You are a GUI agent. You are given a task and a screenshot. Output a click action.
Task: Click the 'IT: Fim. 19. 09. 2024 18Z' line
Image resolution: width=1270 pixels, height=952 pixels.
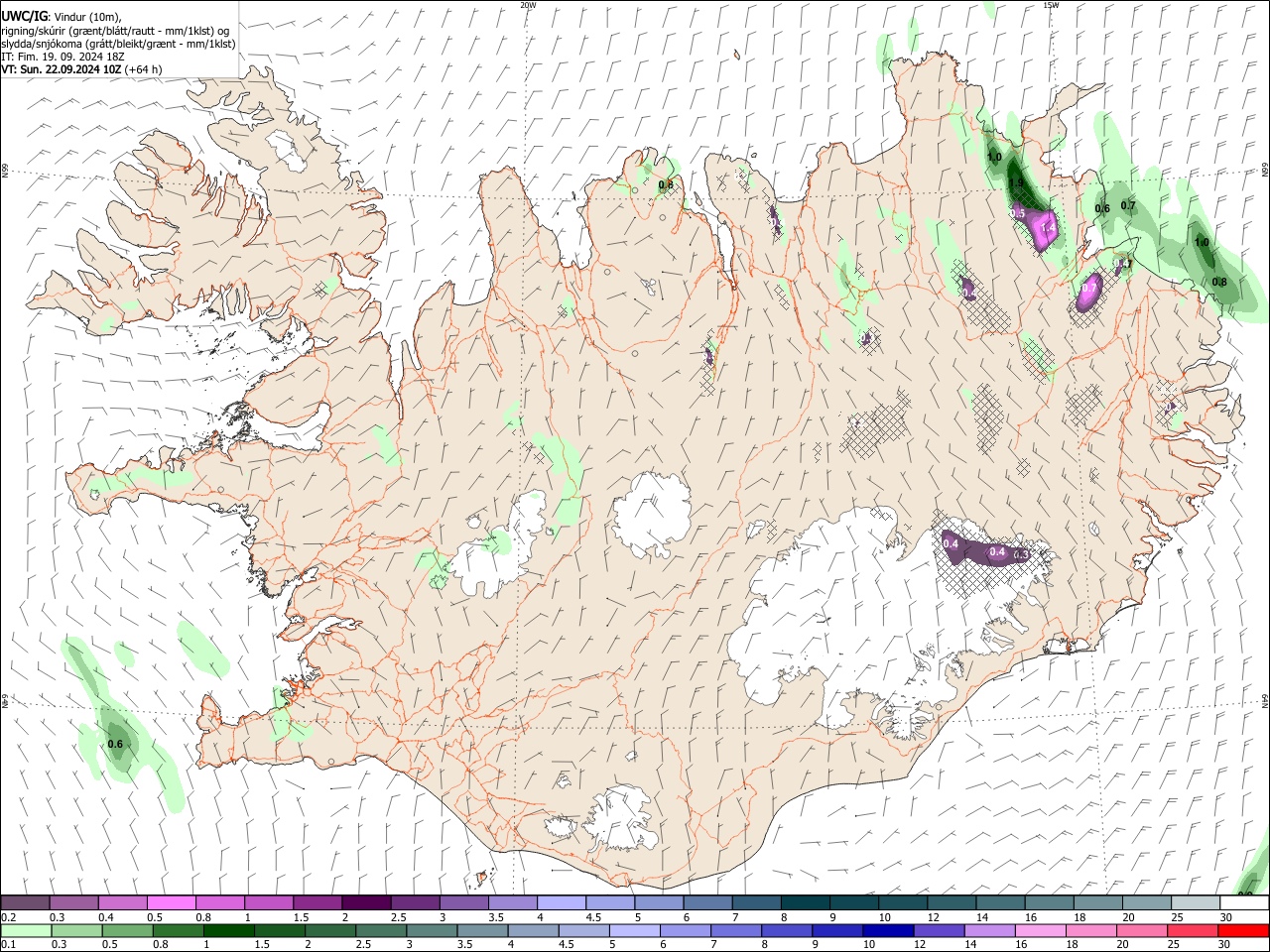tap(63, 57)
